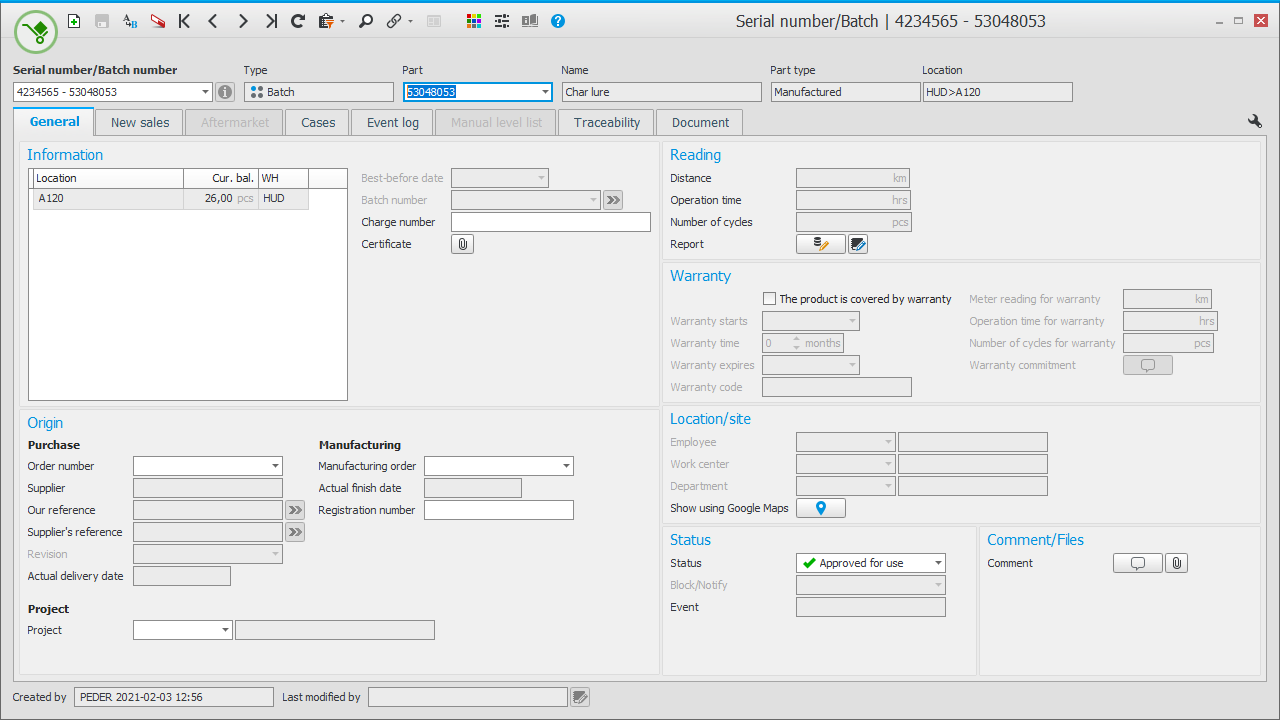Screen dimensions: 1280x720
Task: Open the blue Help question mark
Action: pyautogui.click(x=558, y=21)
